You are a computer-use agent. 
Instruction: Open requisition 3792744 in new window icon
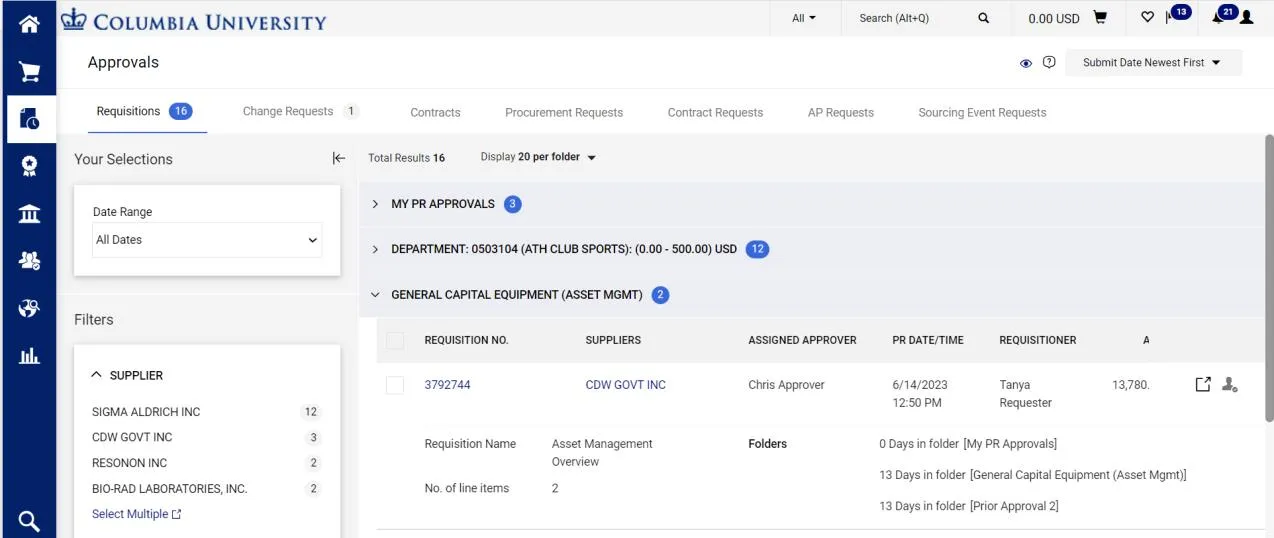pos(1203,384)
